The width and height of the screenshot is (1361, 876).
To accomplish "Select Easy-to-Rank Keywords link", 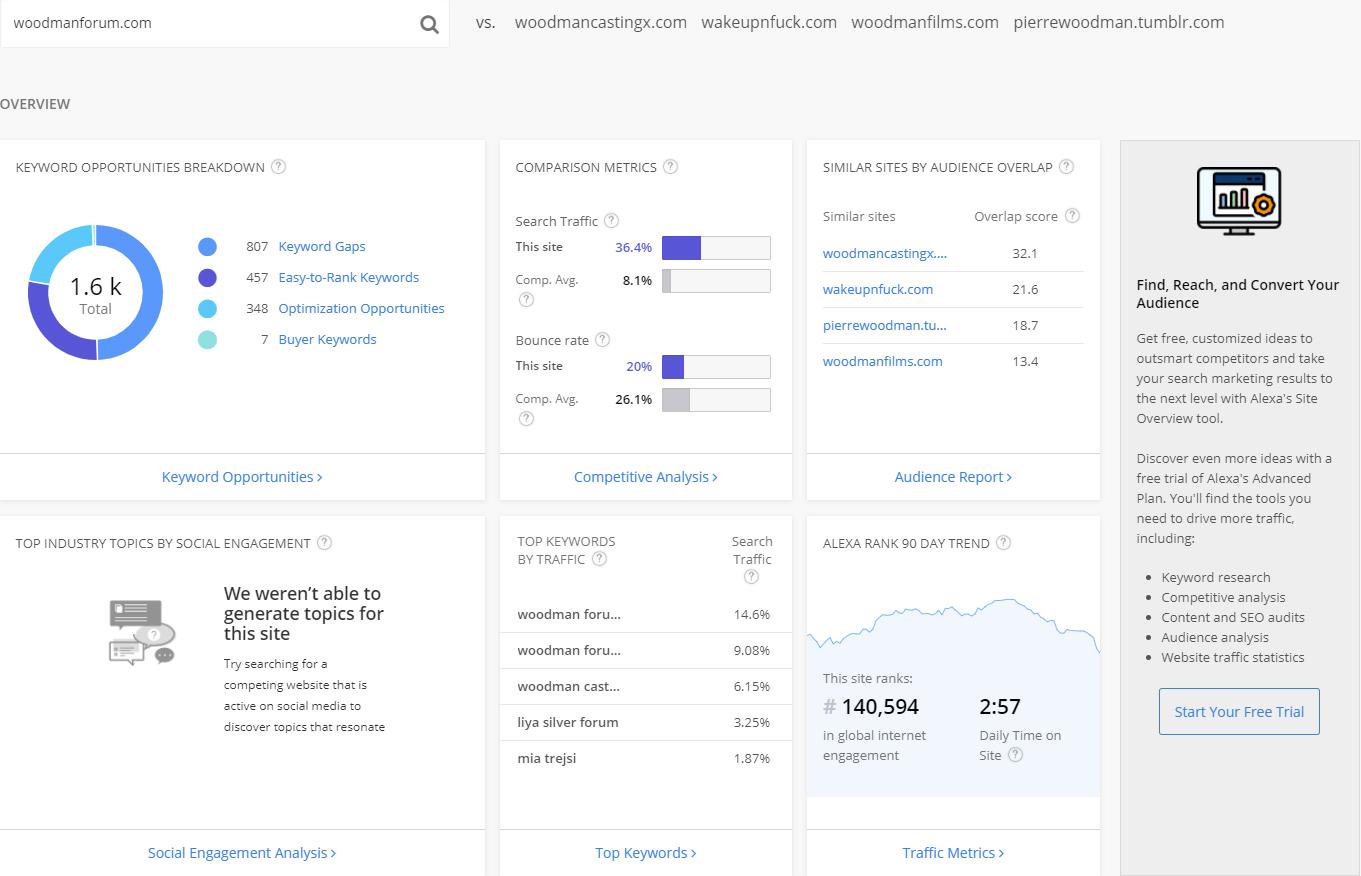I will [x=348, y=278].
